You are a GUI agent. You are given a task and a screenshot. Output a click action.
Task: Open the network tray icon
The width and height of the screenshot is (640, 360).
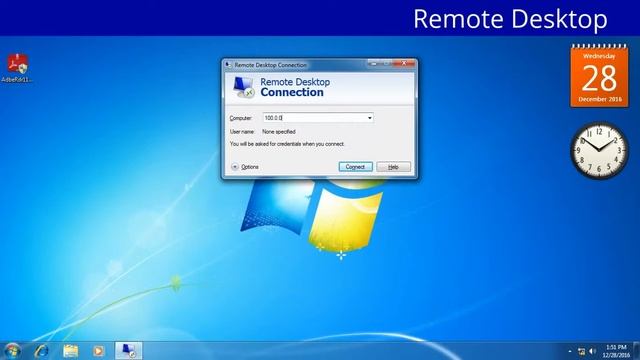pyautogui.click(x=582, y=351)
